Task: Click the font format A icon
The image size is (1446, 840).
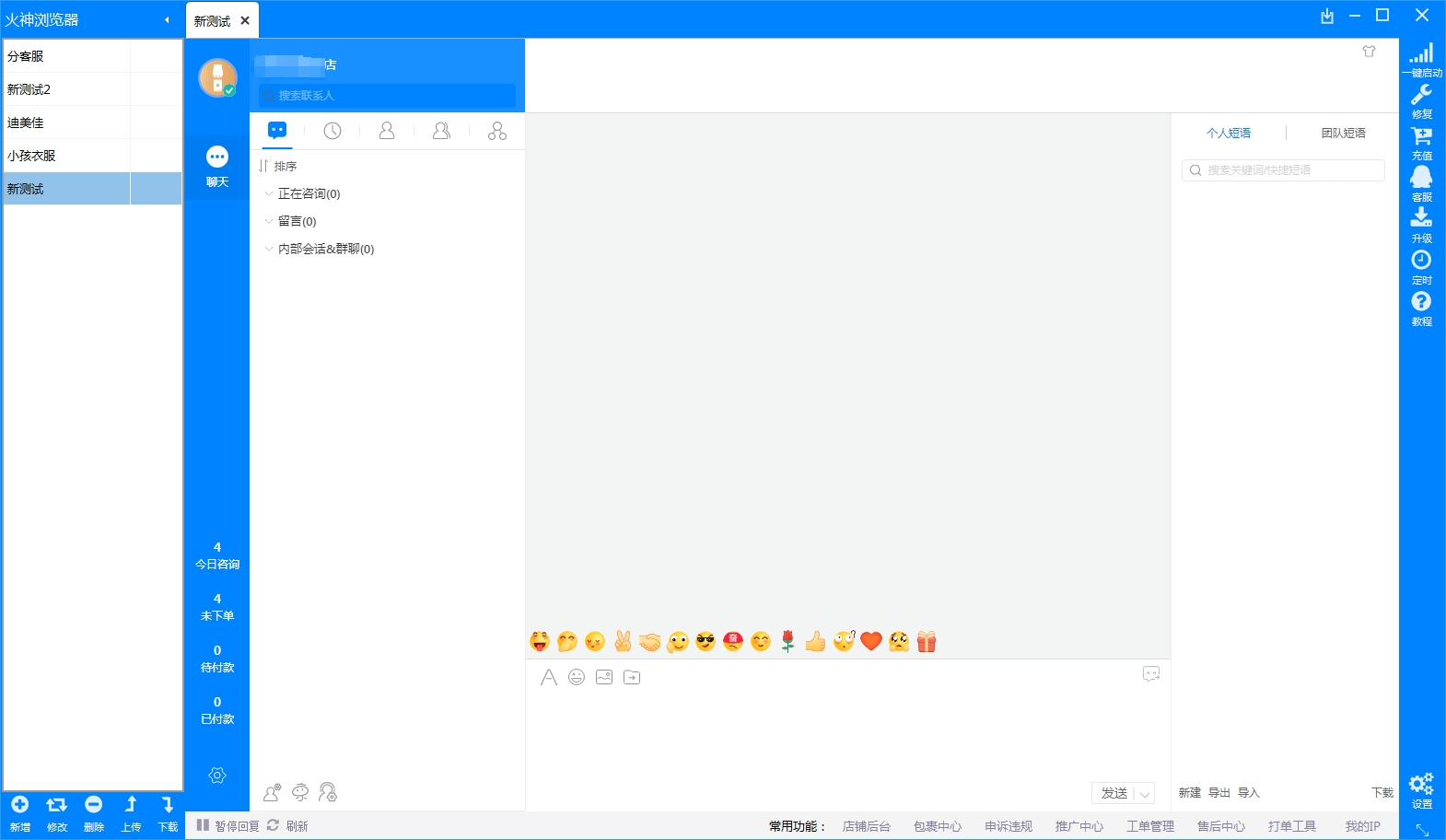Action: [549, 677]
